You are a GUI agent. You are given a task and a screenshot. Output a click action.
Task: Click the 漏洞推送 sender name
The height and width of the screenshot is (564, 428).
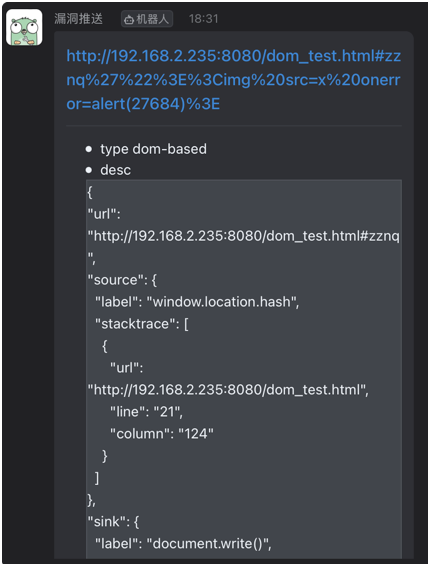pyautogui.click(x=78, y=19)
